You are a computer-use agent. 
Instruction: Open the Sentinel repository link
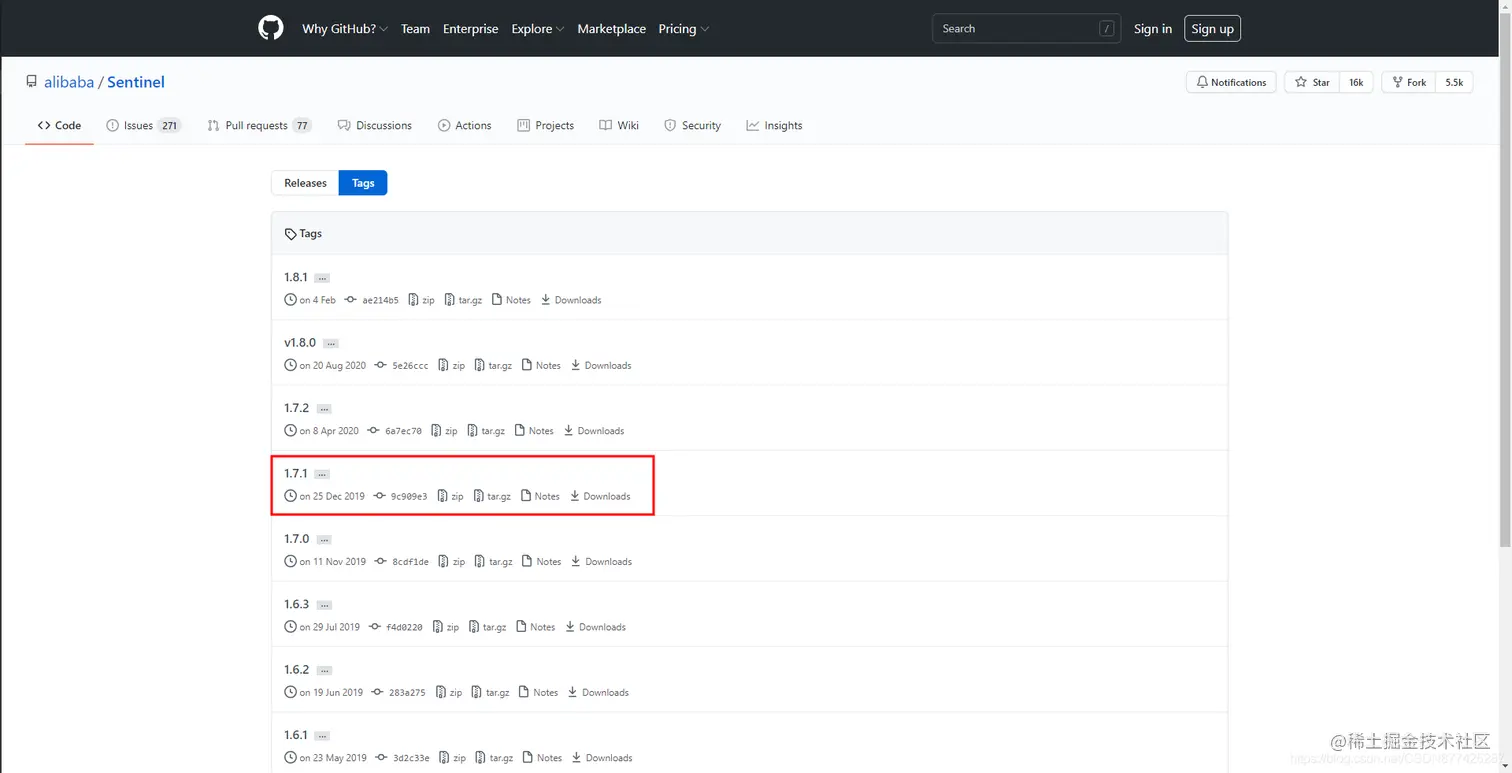(136, 82)
